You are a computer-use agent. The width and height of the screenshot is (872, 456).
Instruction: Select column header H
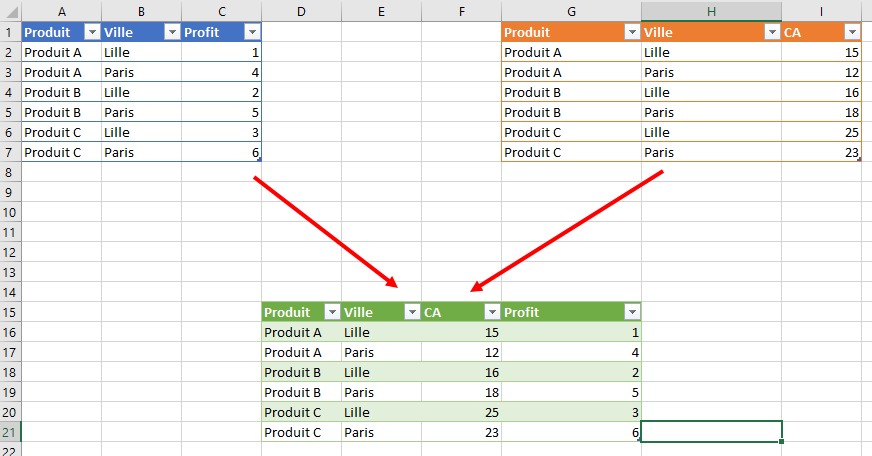coord(711,11)
